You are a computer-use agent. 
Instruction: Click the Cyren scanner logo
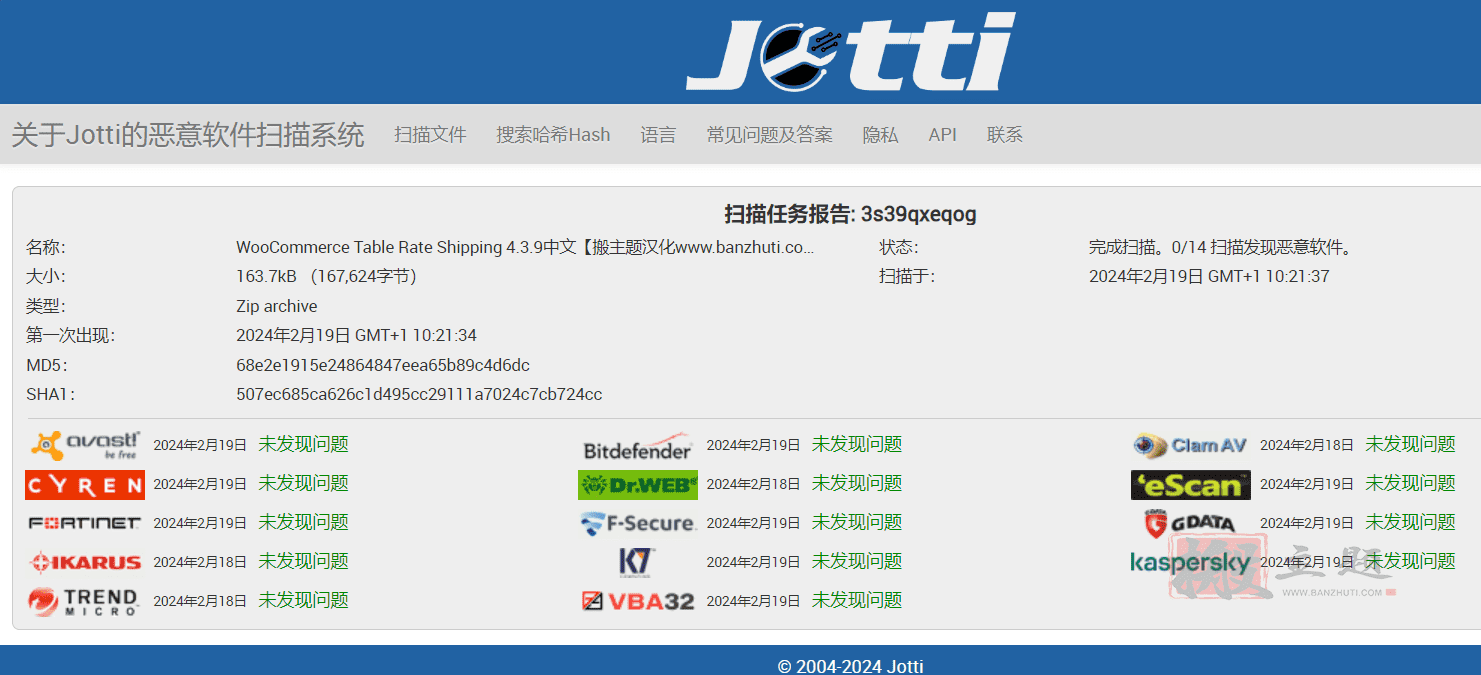point(85,485)
